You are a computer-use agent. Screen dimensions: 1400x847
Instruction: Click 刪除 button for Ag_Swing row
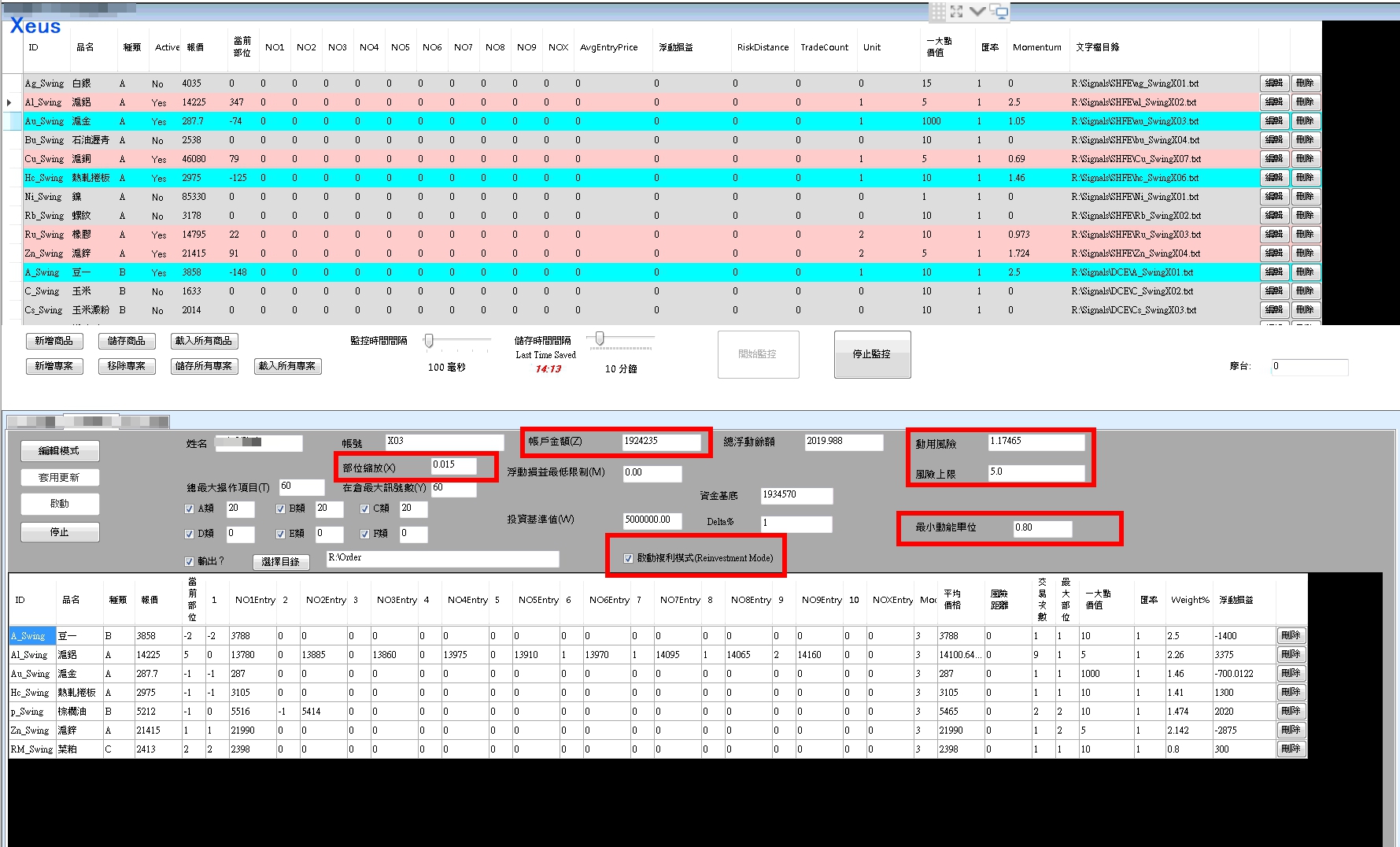pyautogui.click(x=1305, y=83)
